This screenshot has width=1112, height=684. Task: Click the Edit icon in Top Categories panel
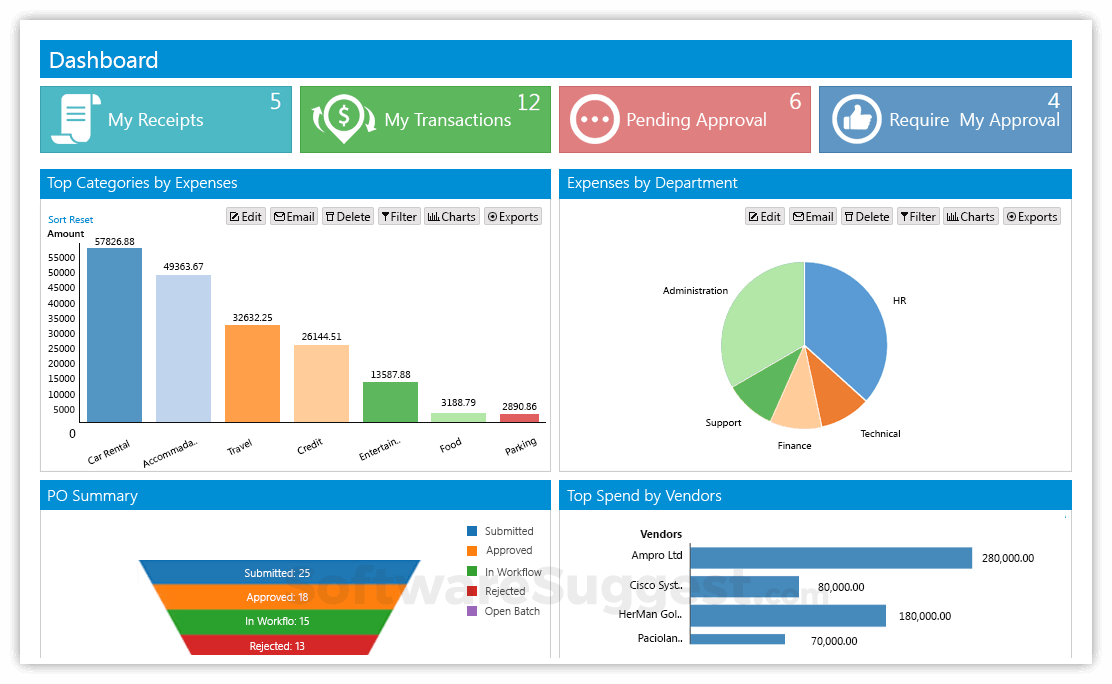(245, 216)
